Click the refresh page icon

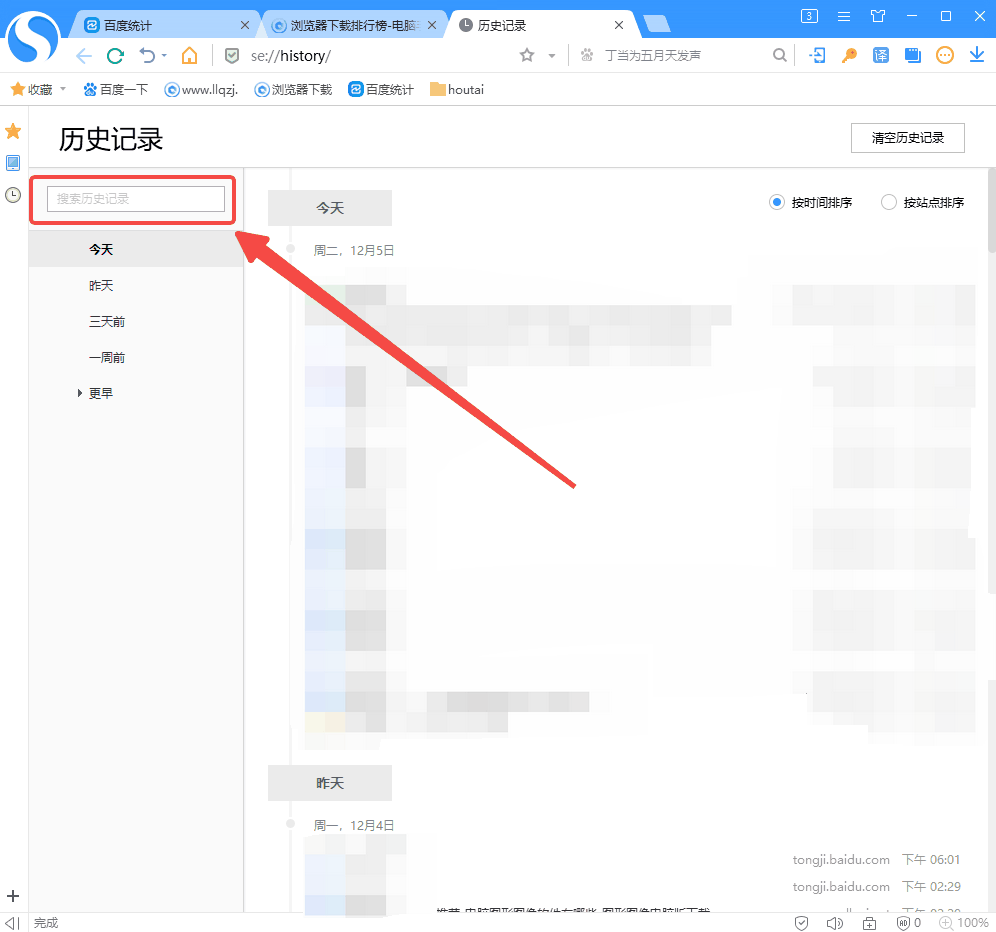116,56
